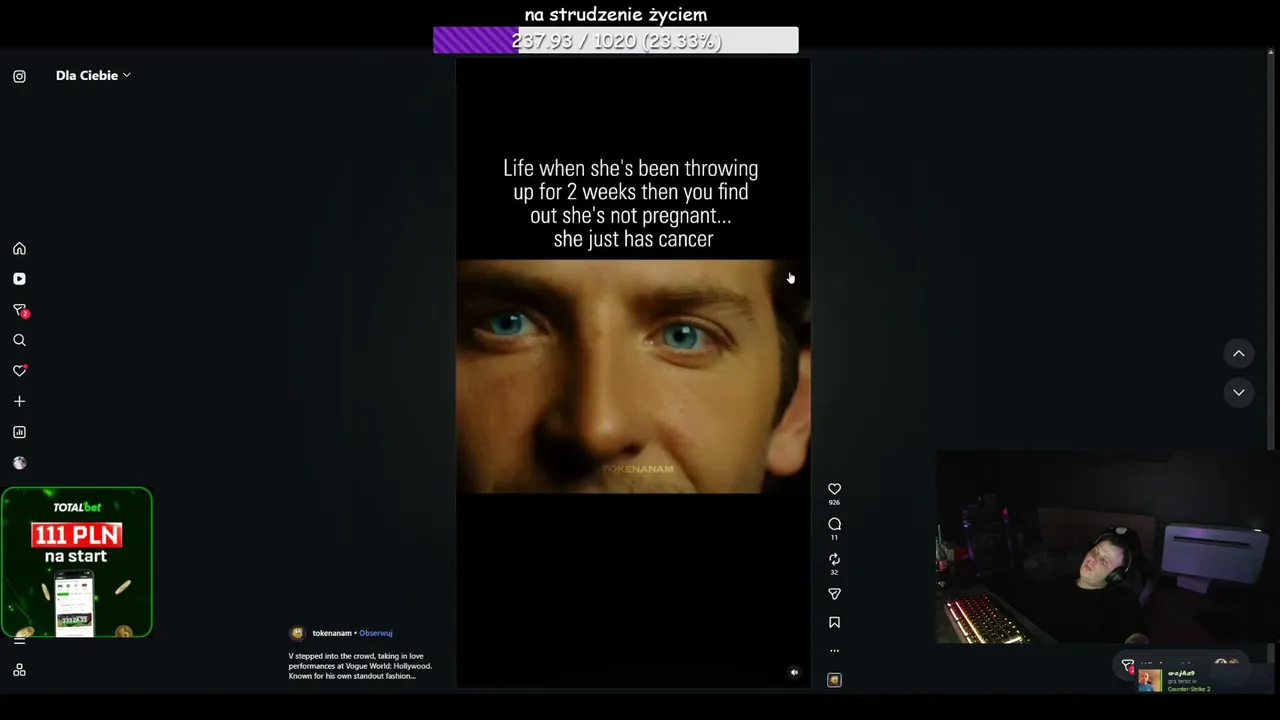The height and width of the screenshot is (720, 1280).
Task: Click the 926 likes count
Action: pos(834,503)
